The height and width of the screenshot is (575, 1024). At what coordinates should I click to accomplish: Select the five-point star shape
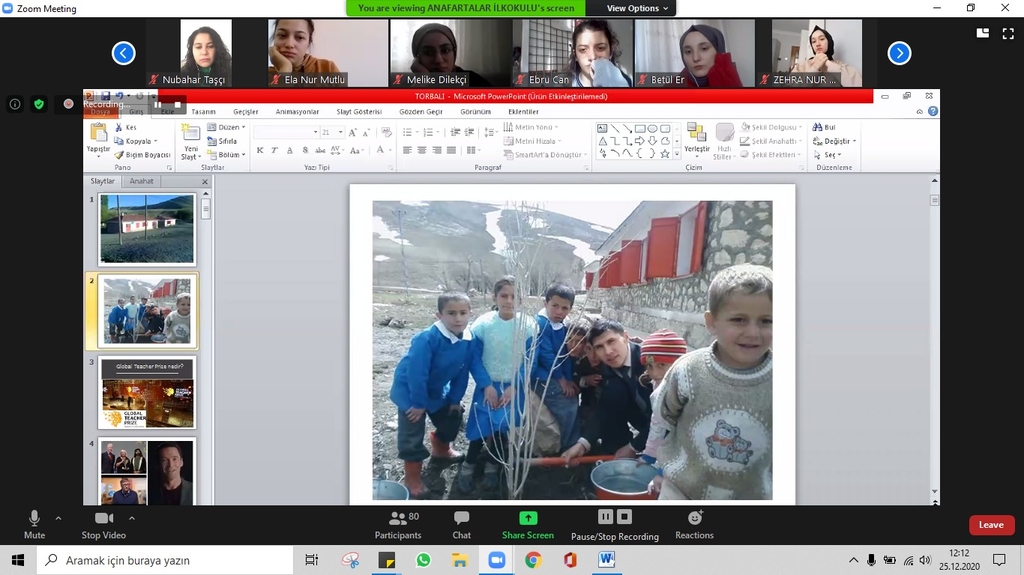coord(665,154)
